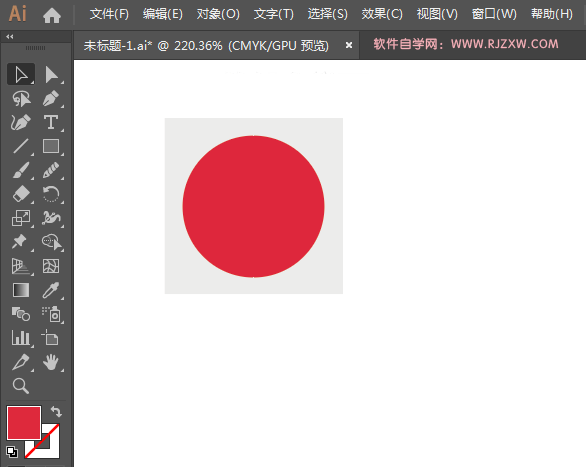The image size is (586, 467).
Task: Click the red Fill color swatch
Action: (x=24, y=423)
